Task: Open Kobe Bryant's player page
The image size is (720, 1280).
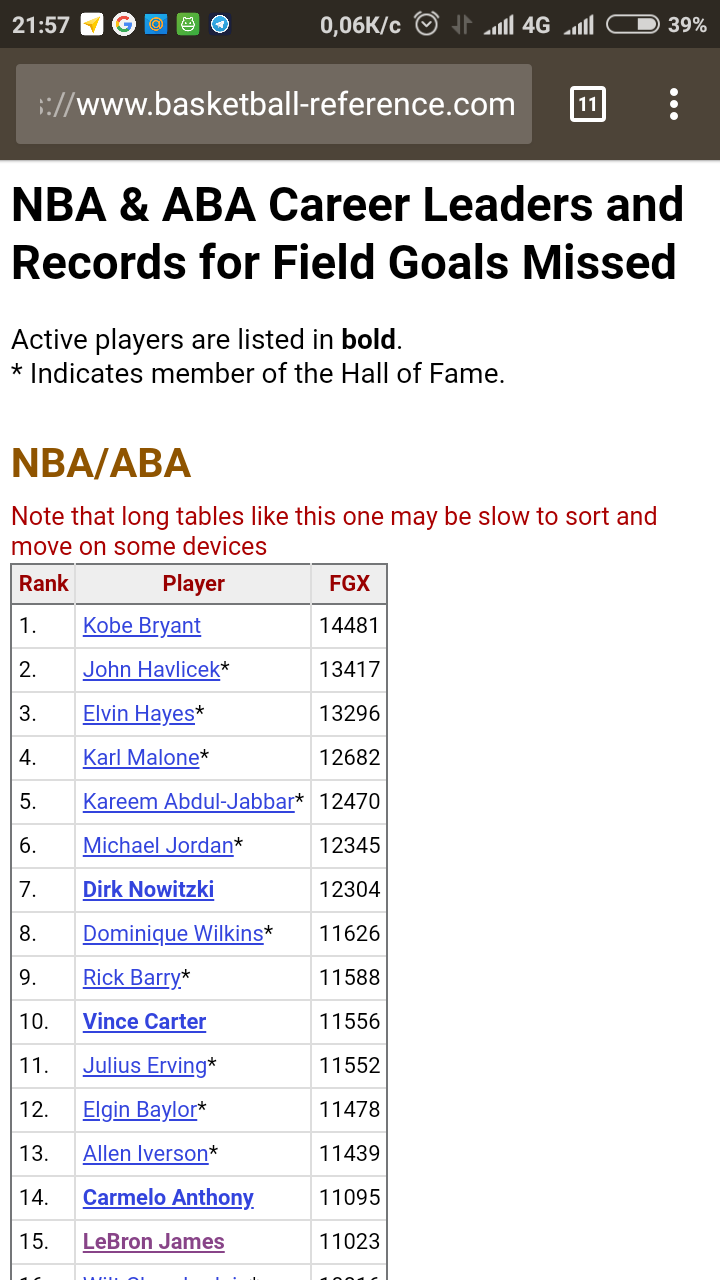Action: [x=142, y=626]
